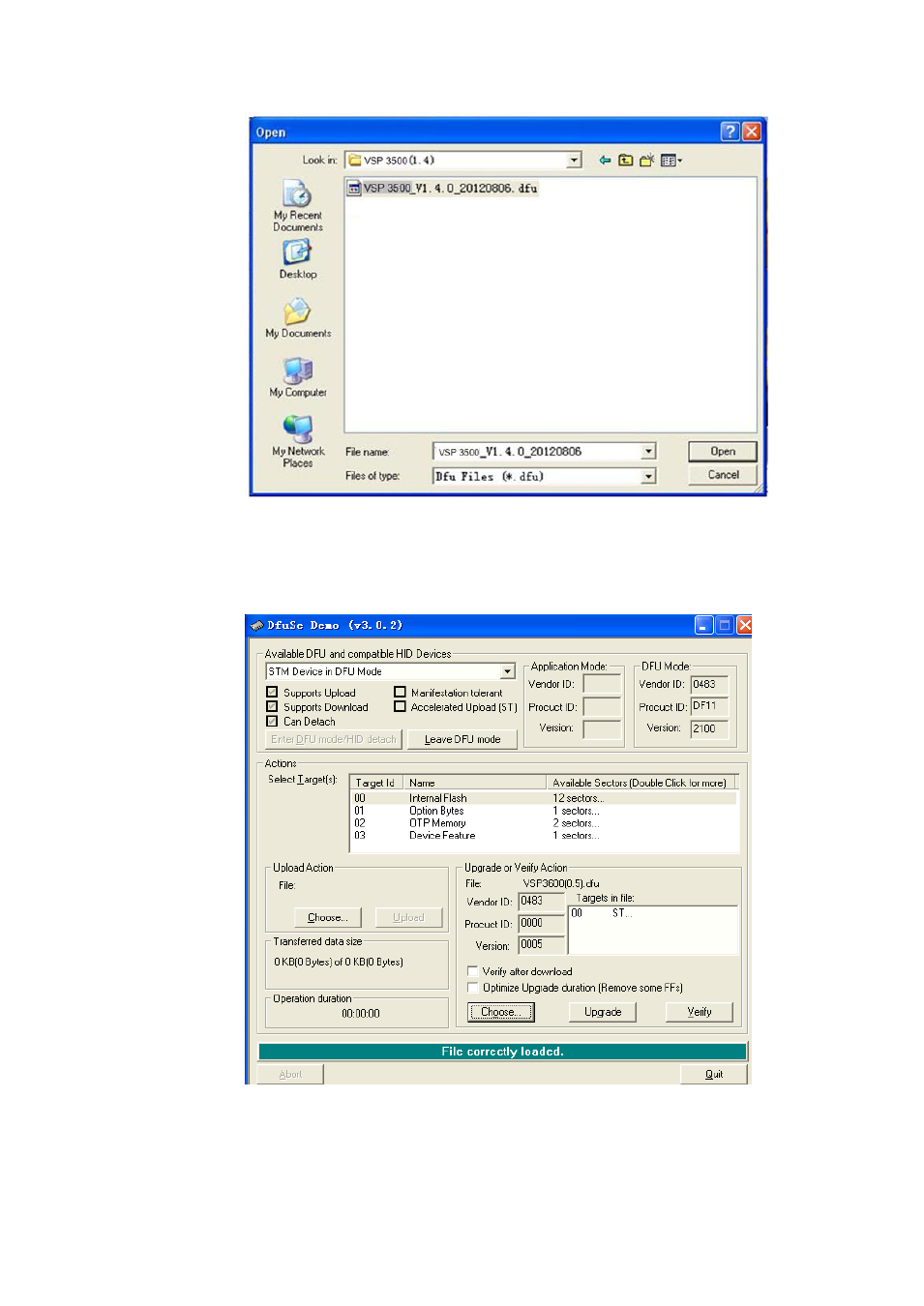Screen dimensions: 924x1306
Task: Click the Target Id column header
Action: point(376,783)
